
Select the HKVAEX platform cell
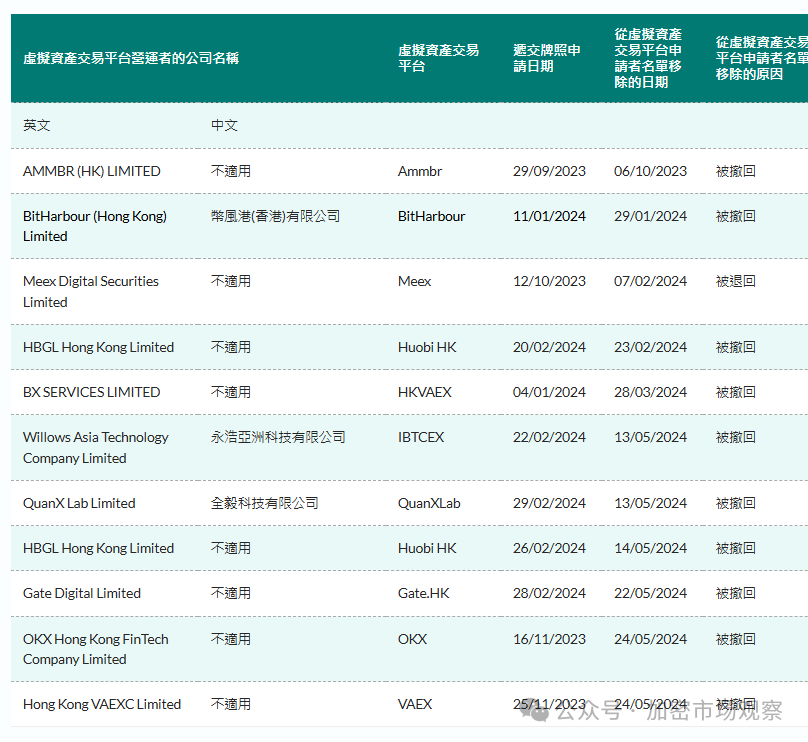pyautogui.click(x=425, y=392)
